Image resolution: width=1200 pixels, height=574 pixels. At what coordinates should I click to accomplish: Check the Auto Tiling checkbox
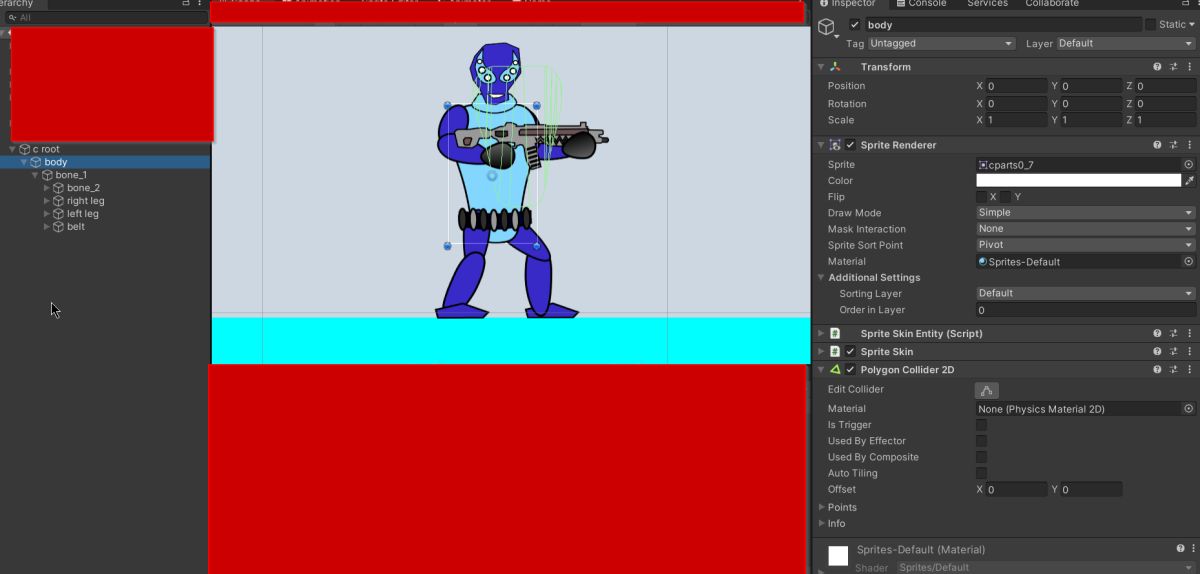pos(981,473)
